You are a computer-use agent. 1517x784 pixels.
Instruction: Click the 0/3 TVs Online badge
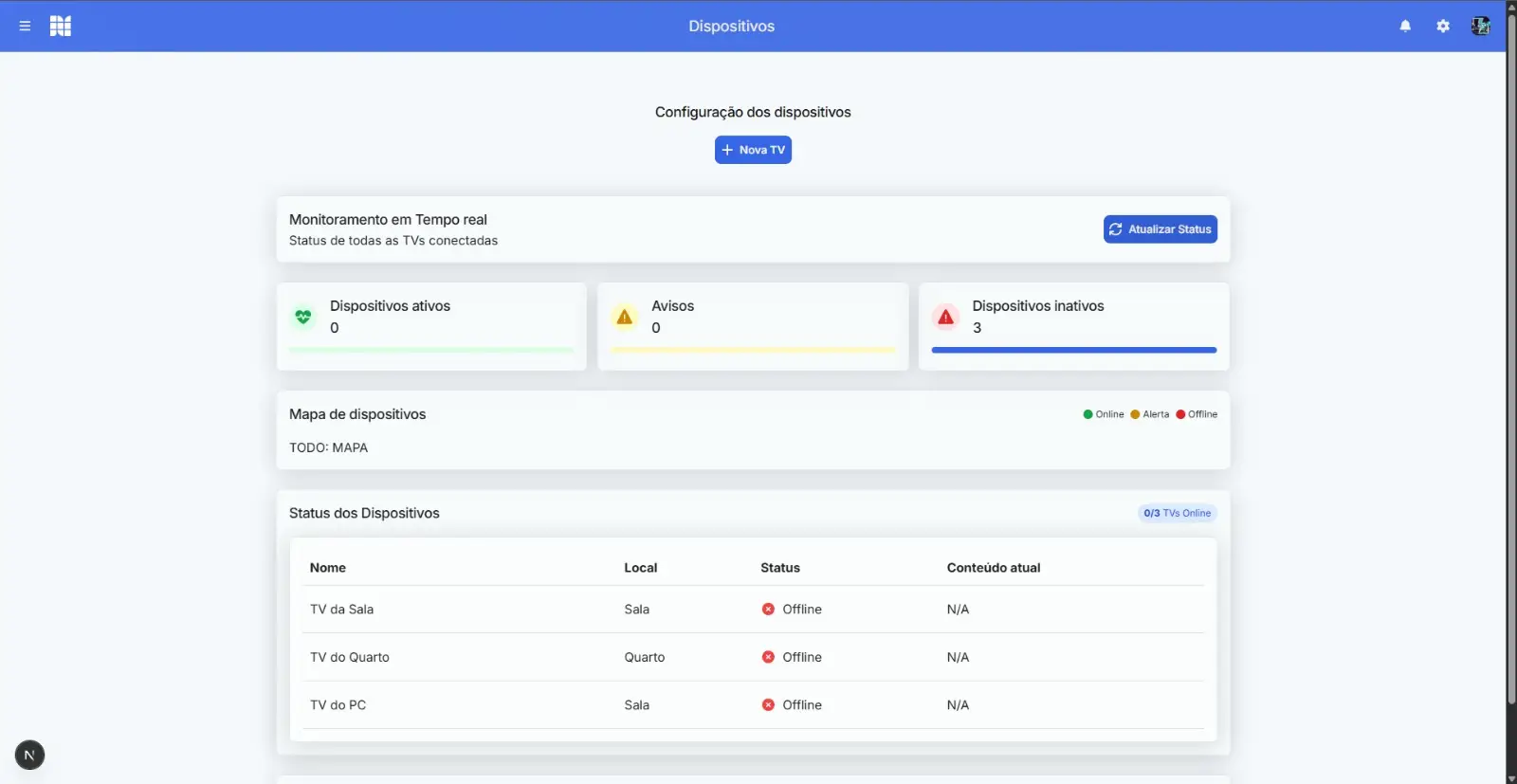click(x=1177, y=513)
